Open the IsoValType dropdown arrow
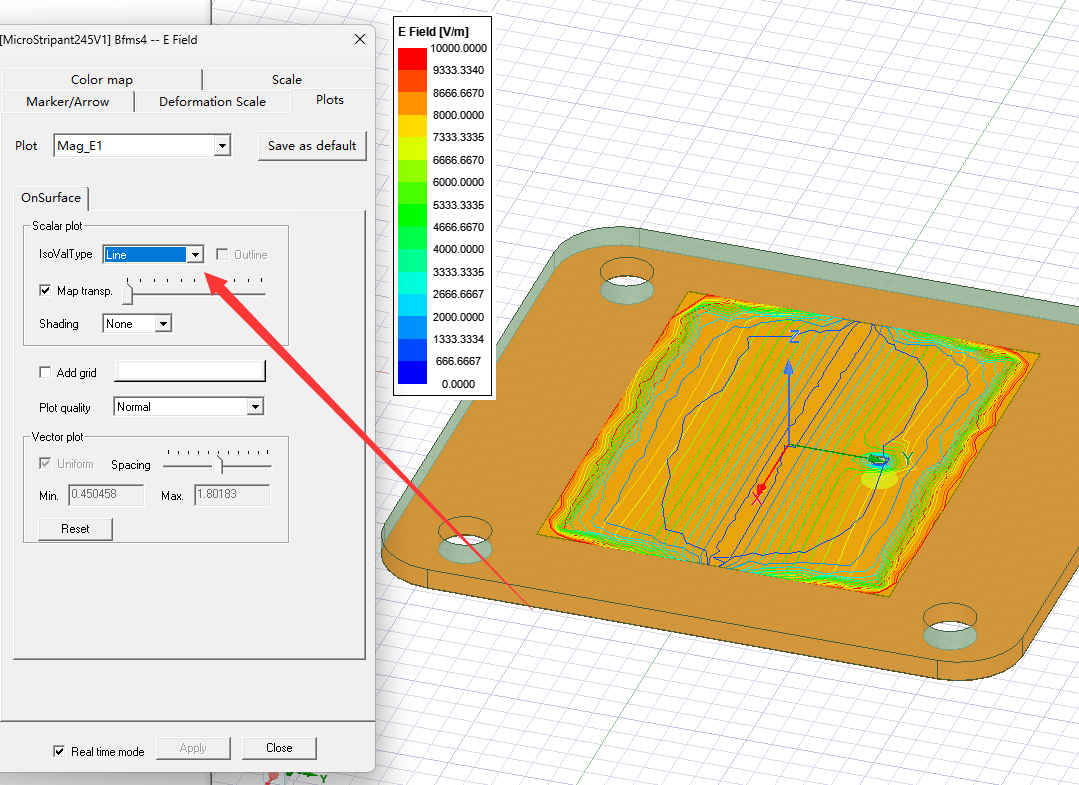Viewport: 1079px width, 785px height. coord(195,255)
